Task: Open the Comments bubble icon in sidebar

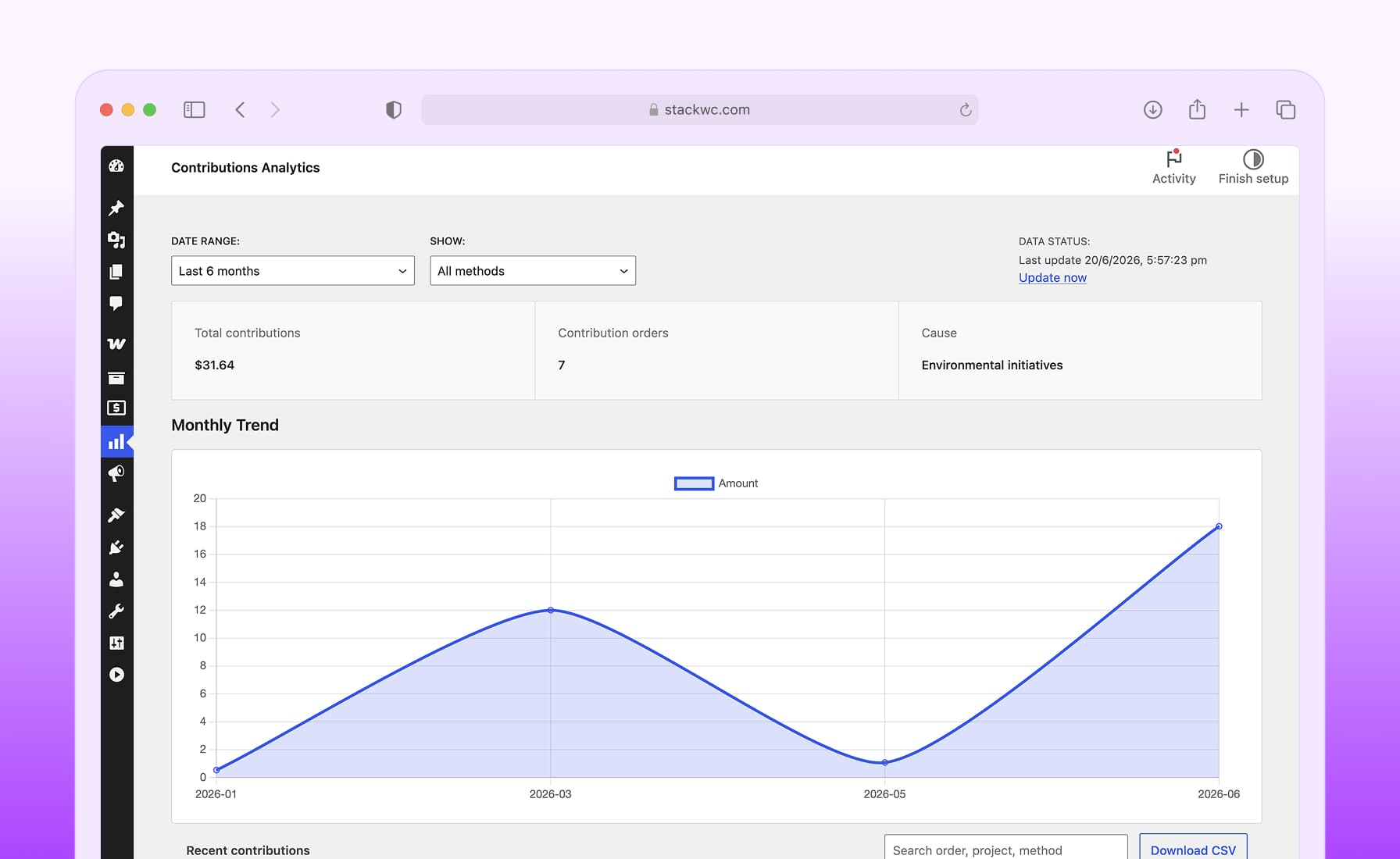Action: pyautogui.click(x=116, y=303)
